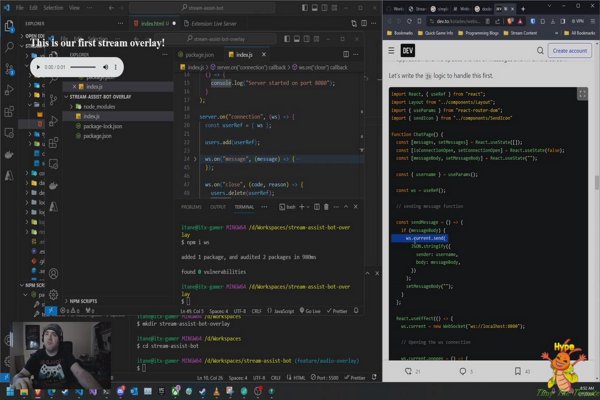Open Accounts menu in inner VS Code window

[x=54, y=273]
